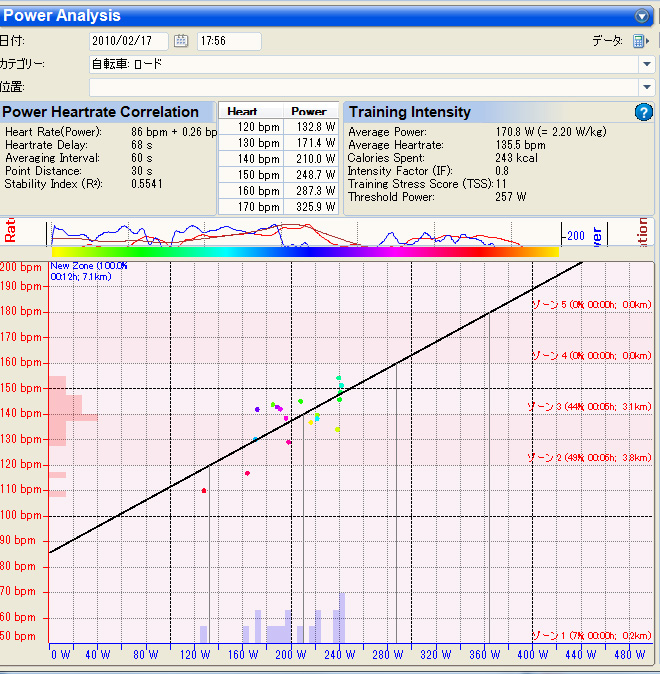Click the Power Heartrate Correlation heading
The height and width of the screenshot is (674, 660).
[100, 112]
